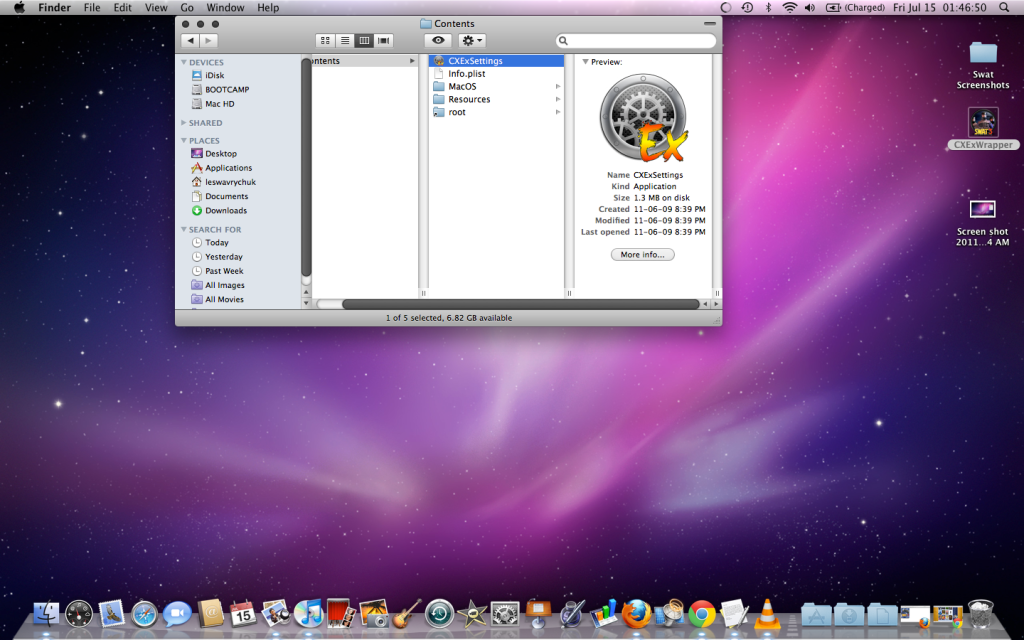The height and width of the screenshot is (640, 1024).
Task: Open Spotlight search in the menu bar
Action: tap(1004, 8)
